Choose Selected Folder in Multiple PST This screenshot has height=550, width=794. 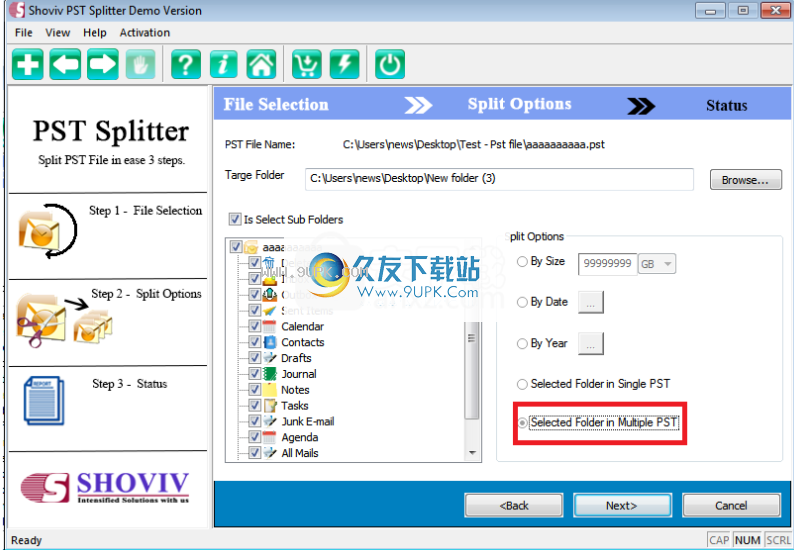coord(522,422)
